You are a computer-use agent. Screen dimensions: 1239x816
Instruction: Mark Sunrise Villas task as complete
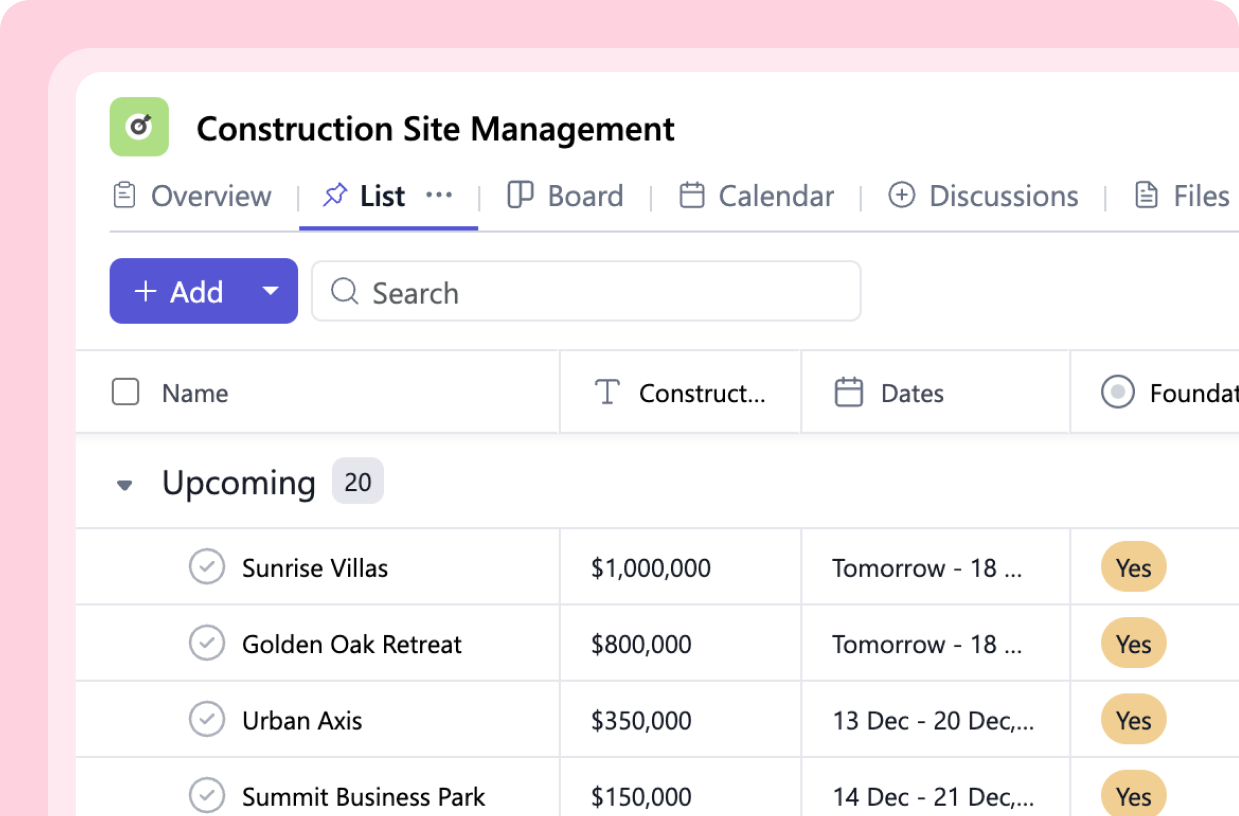[207, 567]
